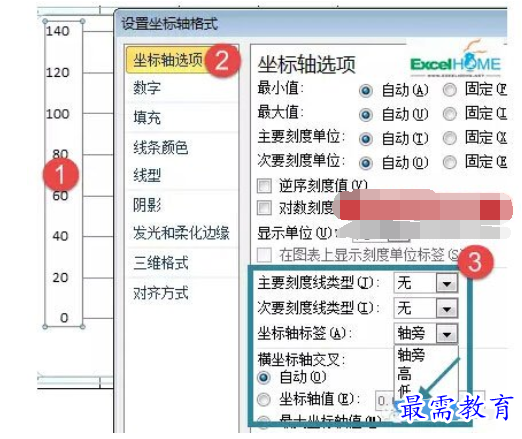Select 固定 radio for 主要刻度单位
Image resolution: width=522 pixels, height=439 pixels.
tap(450, 138)
